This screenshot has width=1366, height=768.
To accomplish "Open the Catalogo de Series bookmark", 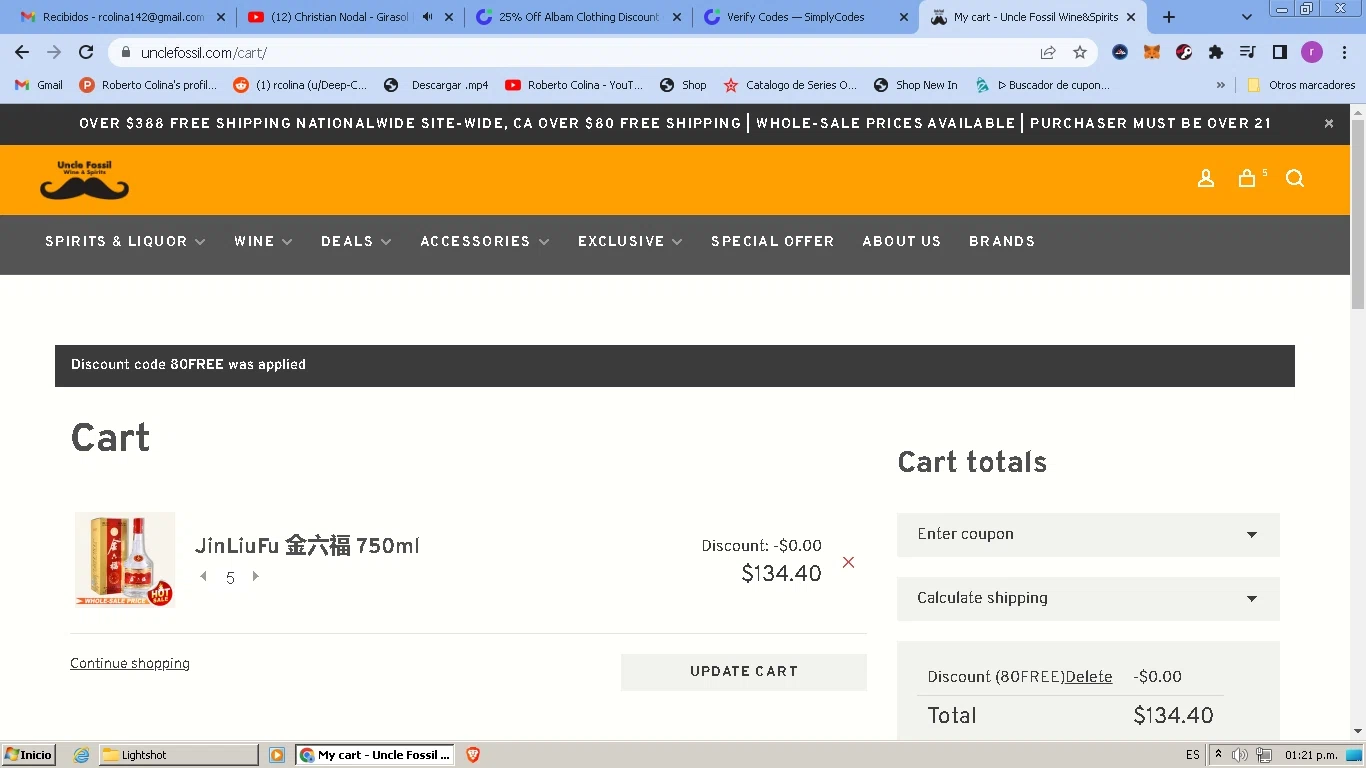I will [790, 85].
